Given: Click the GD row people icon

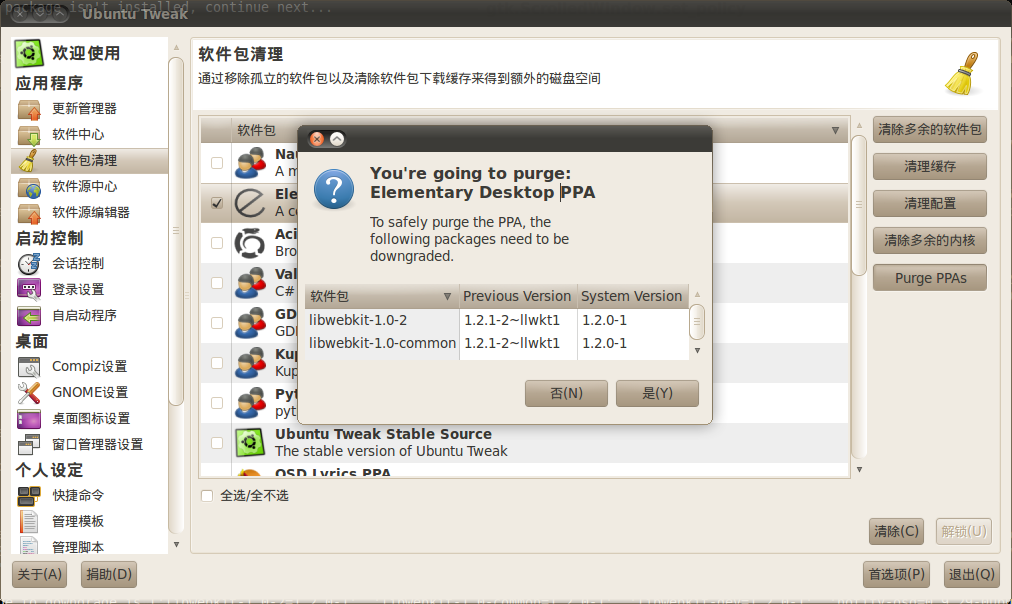Looking at the screenshot, I should pyautogui.click(x=250, y=323).
